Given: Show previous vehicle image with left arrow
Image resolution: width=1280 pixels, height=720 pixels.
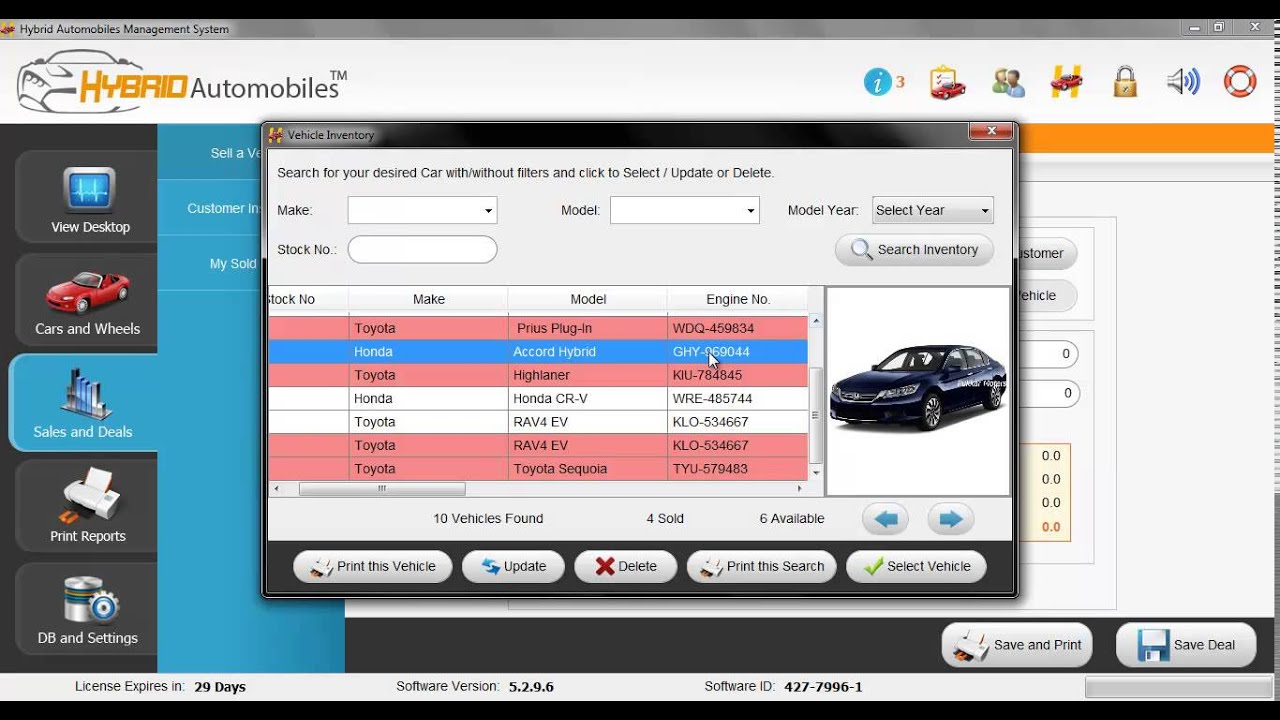Looking at the screenshot, I should coord(886,518).
